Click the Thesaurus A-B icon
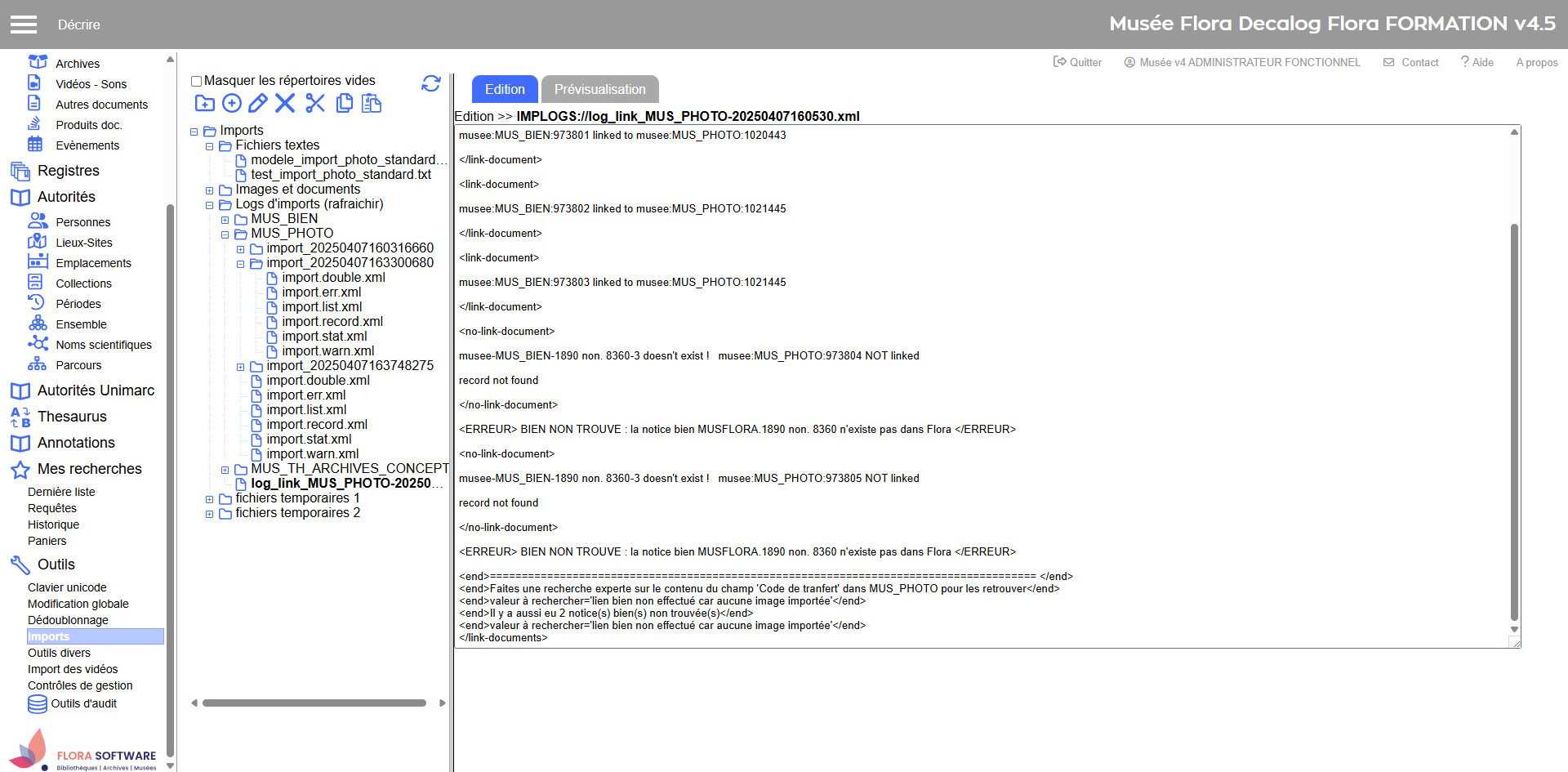1568x772 pixels. 20,417
